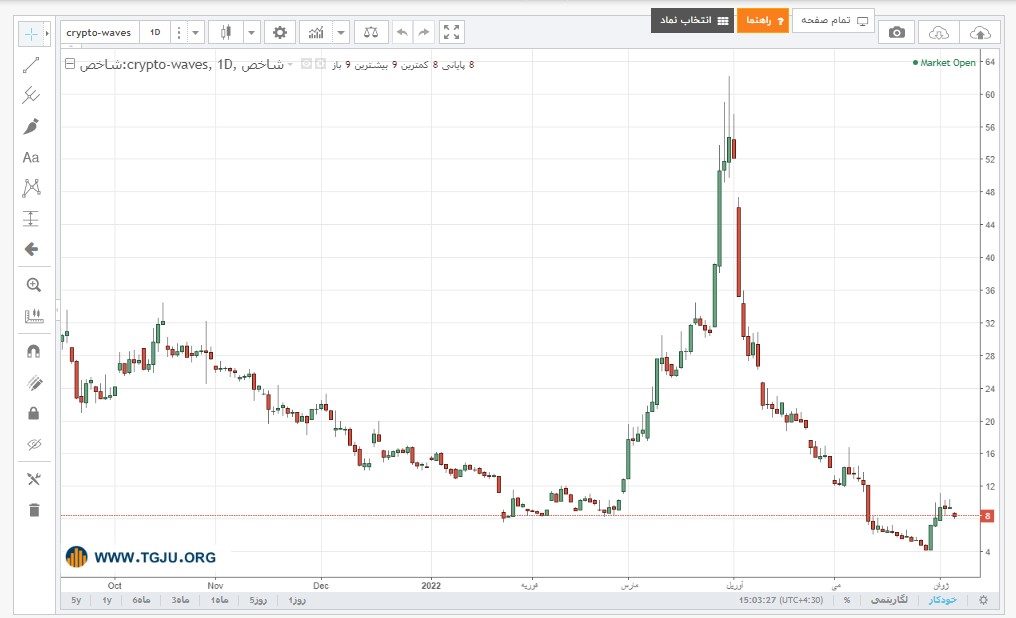Select the ruler measure tool

[33, 316]
